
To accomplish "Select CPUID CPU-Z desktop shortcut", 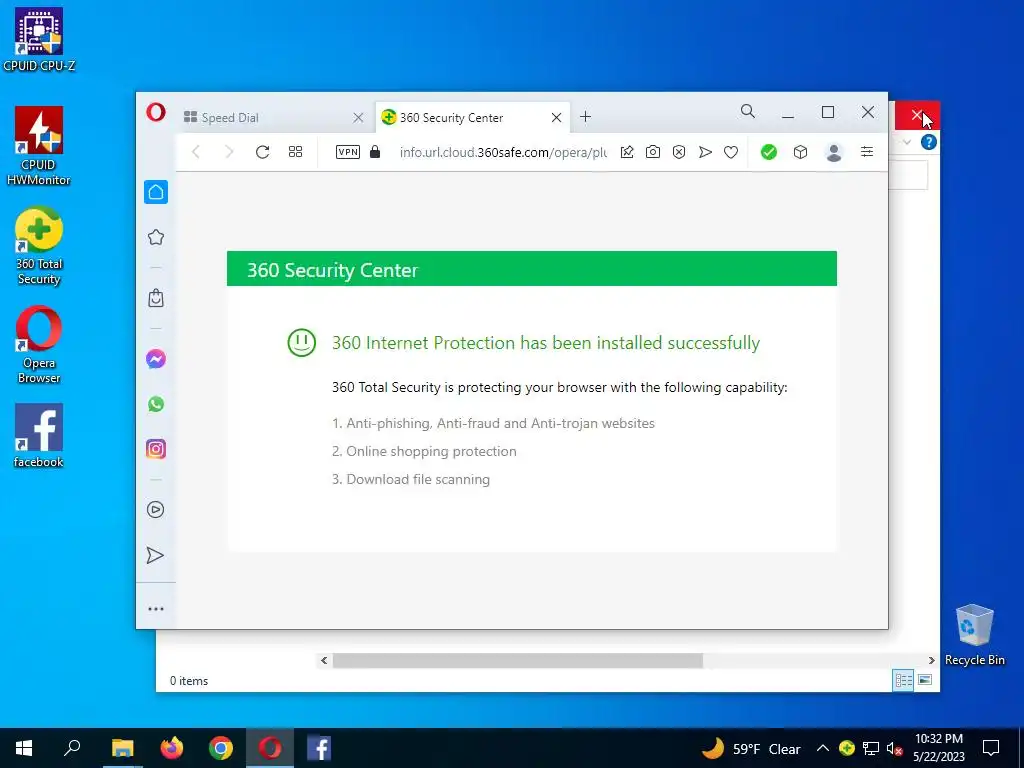I will point(39,40).
